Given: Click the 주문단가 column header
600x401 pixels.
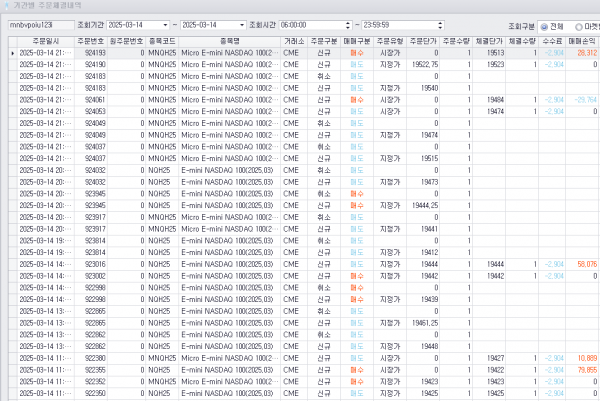Looking at the screenshot, I should coord(423,41).
